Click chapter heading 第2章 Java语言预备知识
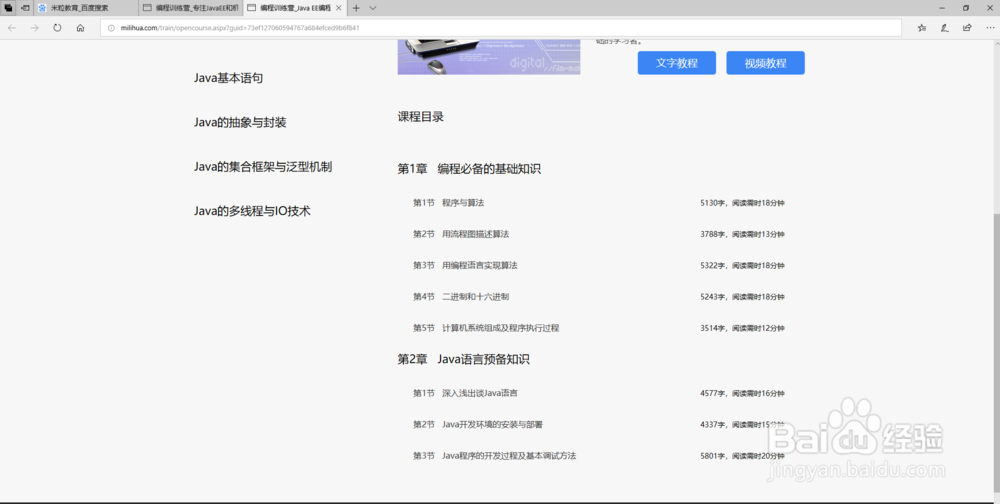 click(x=464, y=359)
